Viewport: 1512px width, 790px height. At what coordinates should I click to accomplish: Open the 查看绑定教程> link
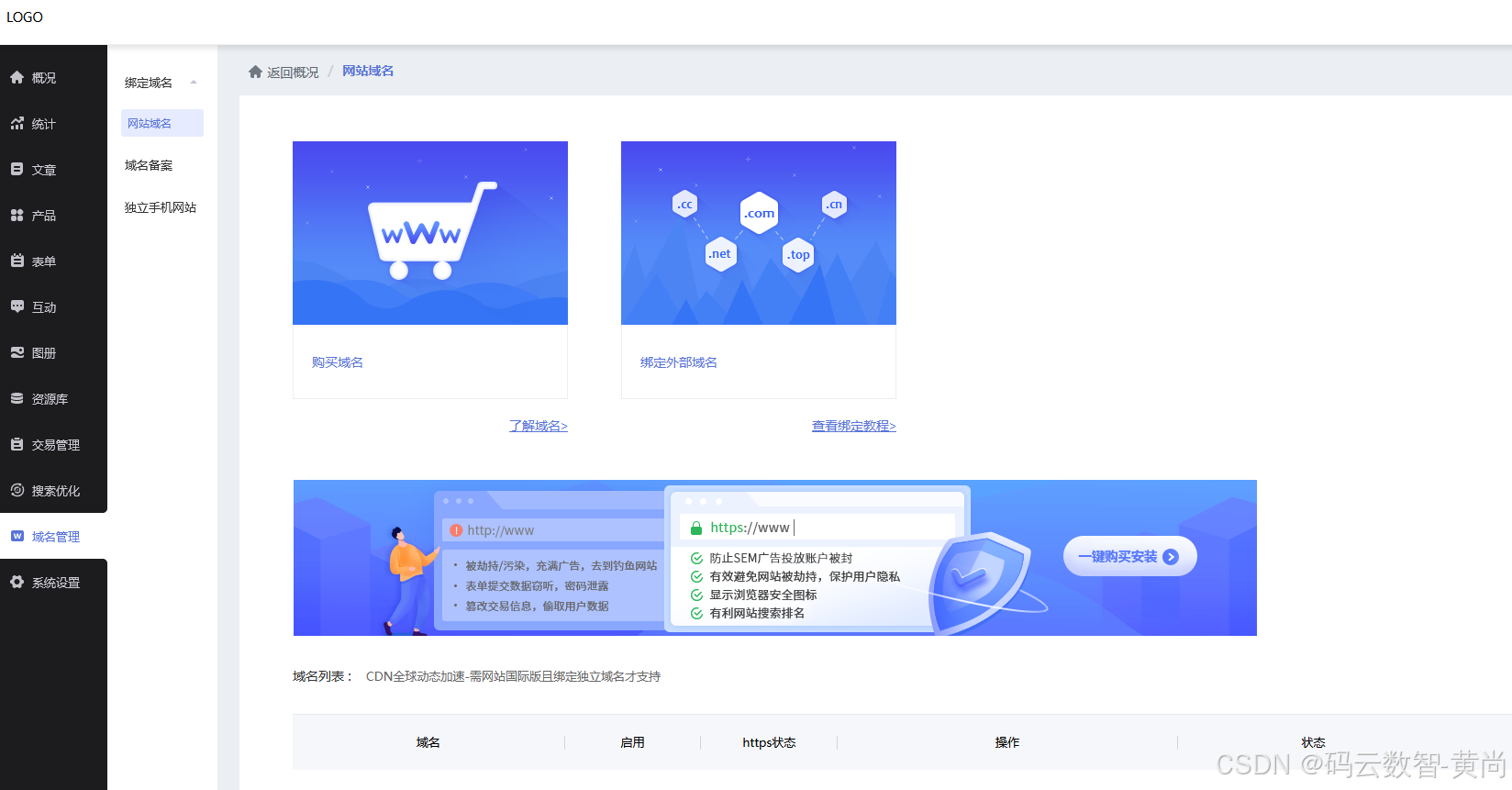click(x=854, y=426)
